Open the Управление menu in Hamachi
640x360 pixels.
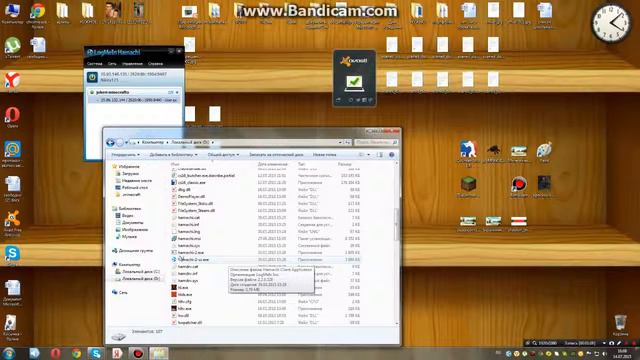(132, 64)
